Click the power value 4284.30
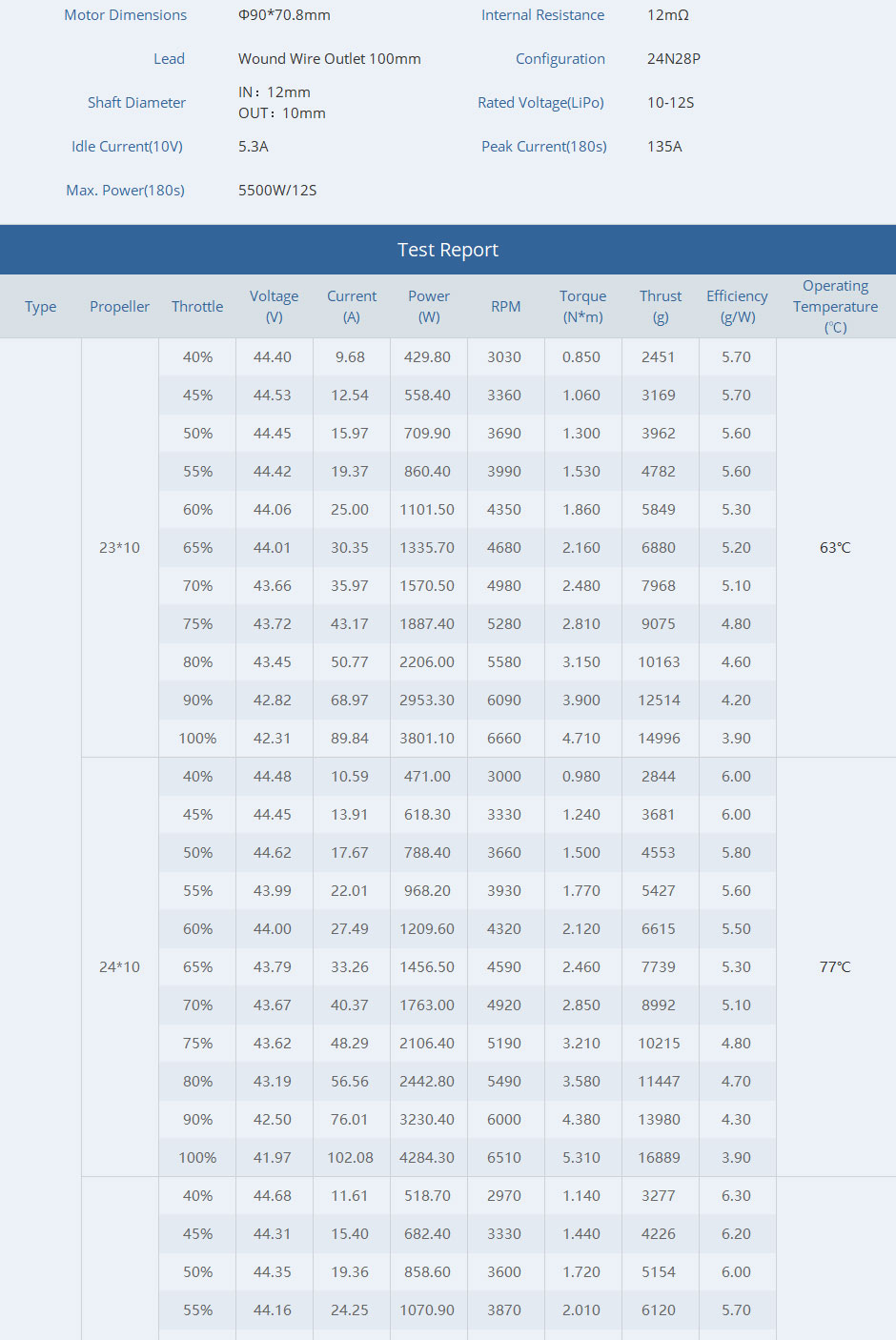 click(x=427, y=1158)
